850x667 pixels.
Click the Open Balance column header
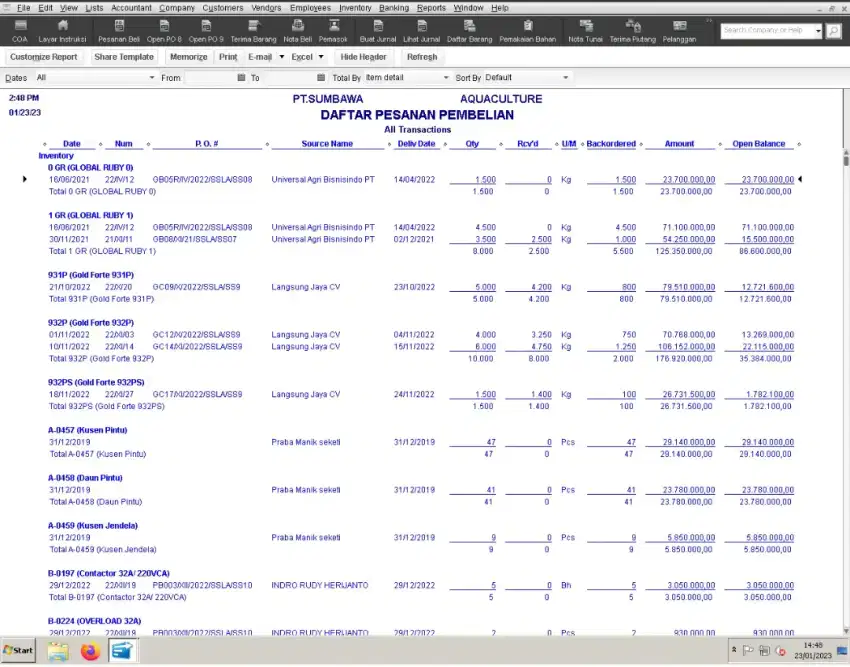point(758,144)
